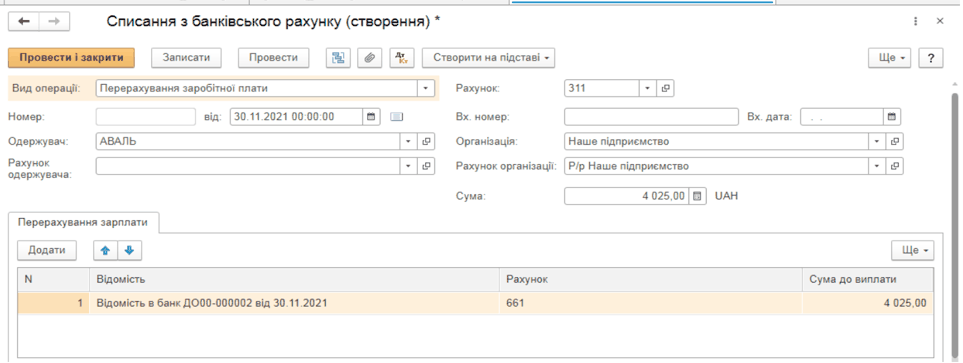
Task: Click the Провести button
Action: [x=273, y=58]
